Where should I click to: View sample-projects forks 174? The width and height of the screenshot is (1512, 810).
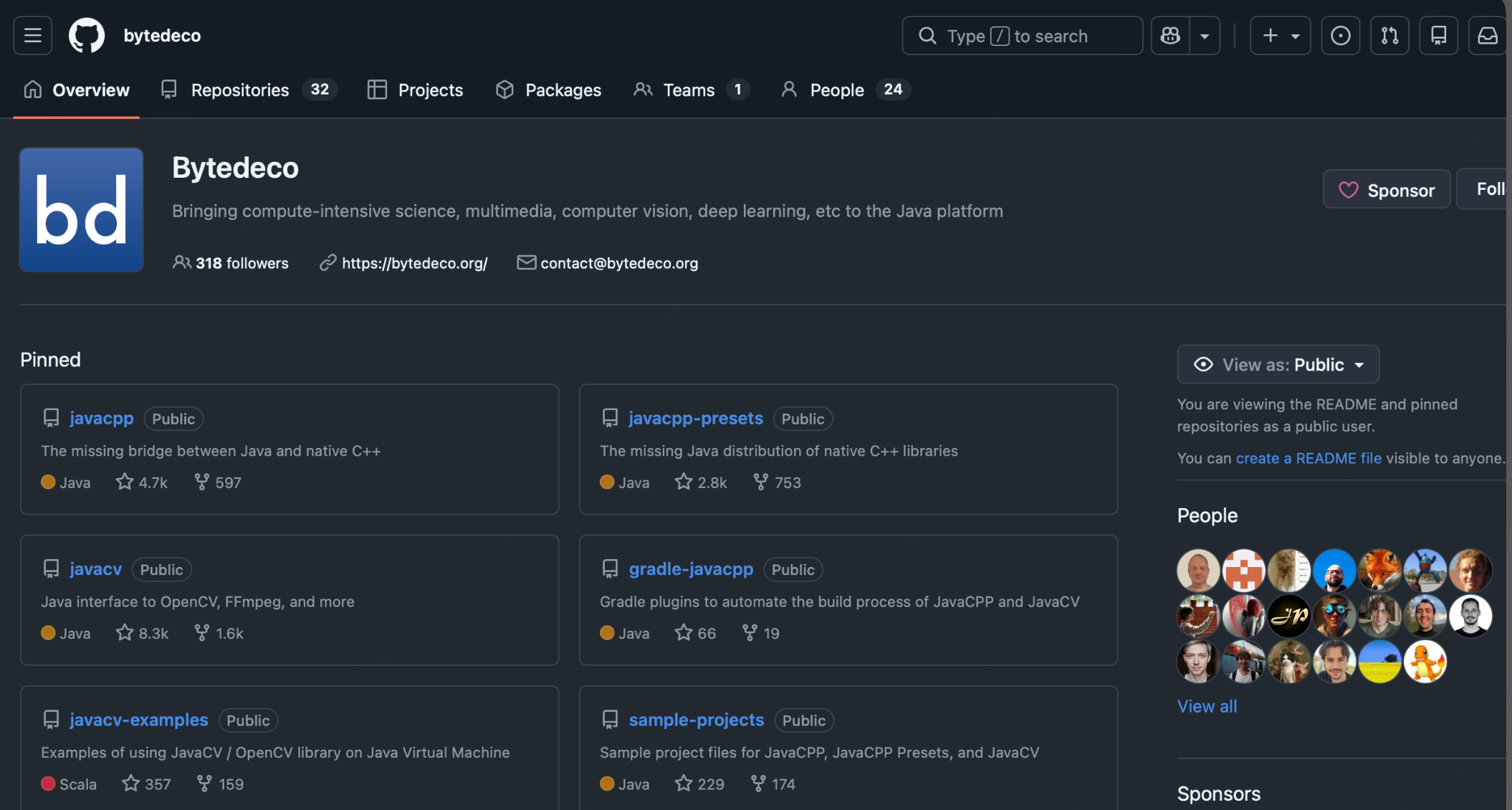click(772, 783)
